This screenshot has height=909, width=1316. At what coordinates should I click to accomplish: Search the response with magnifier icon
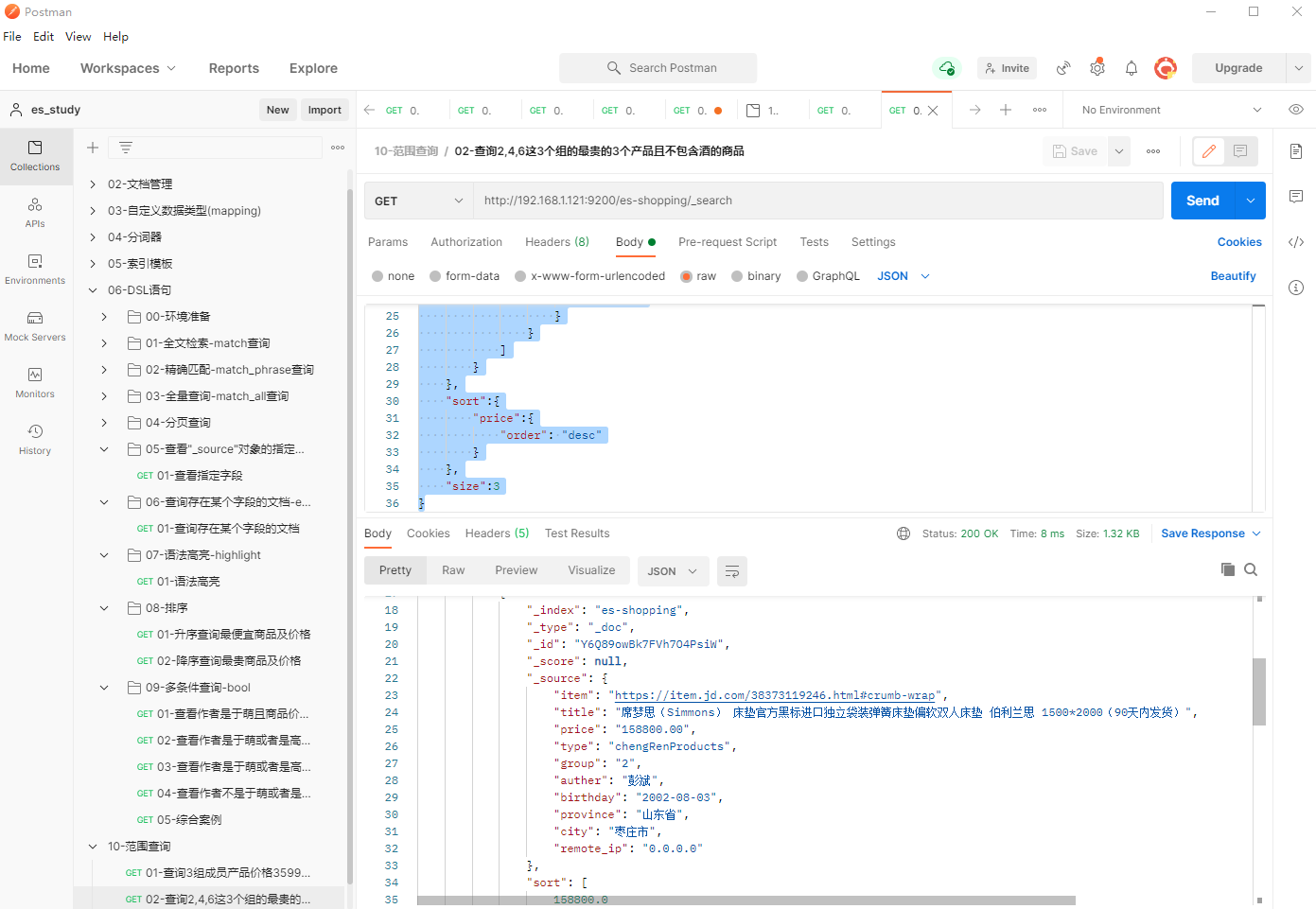[1251, 569]
